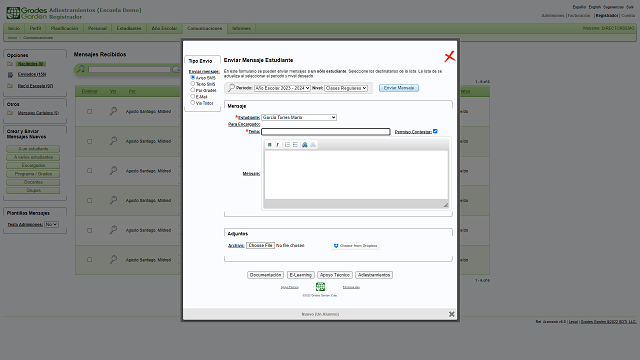The height and width of the screenshot is (360, 640).
Task: Close dialog with bottom bar X icon
Action: (451, 314)
